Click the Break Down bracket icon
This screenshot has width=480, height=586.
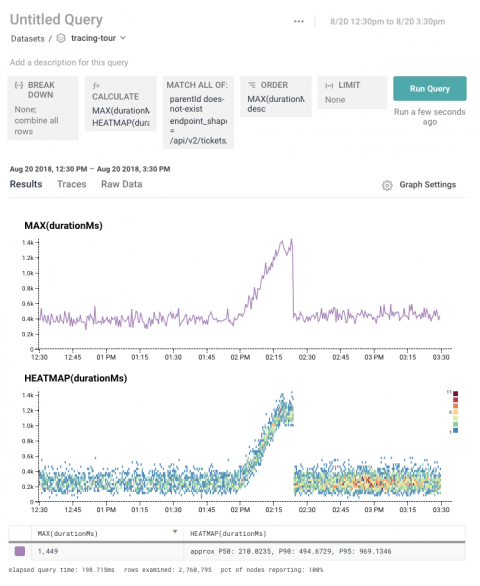(x=19, y=85)
